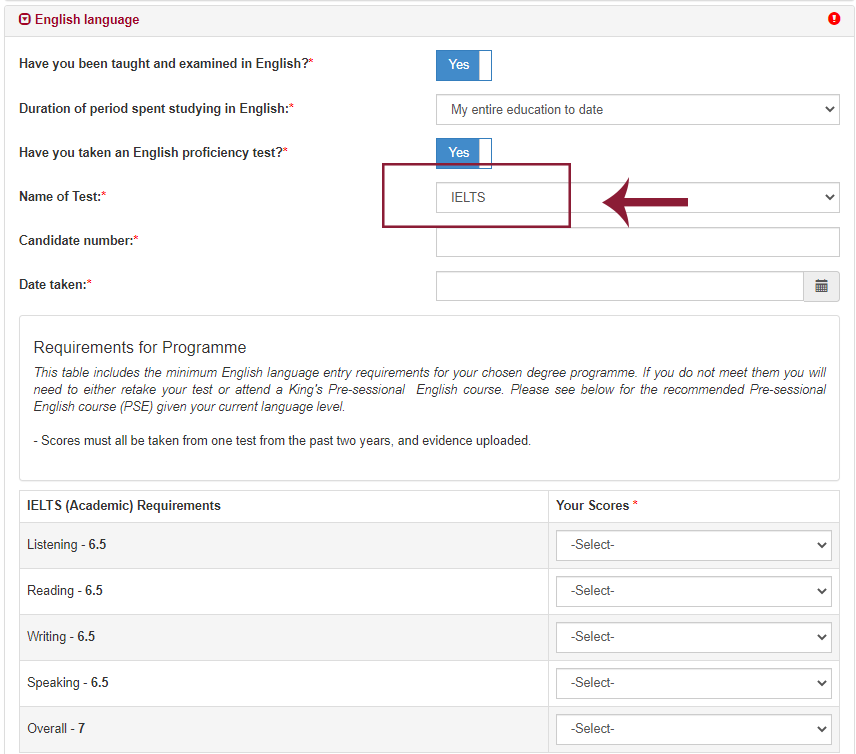Click into the Date taken field
This screenshot has height=754, width=856.
619,286
